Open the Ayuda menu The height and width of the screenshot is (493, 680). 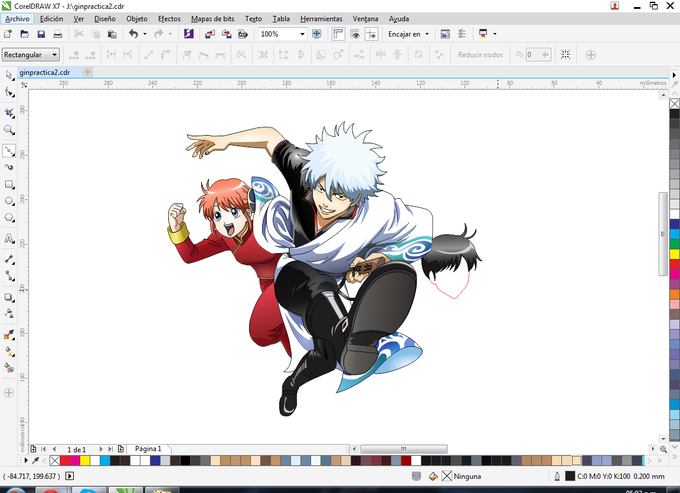point(399,19)
